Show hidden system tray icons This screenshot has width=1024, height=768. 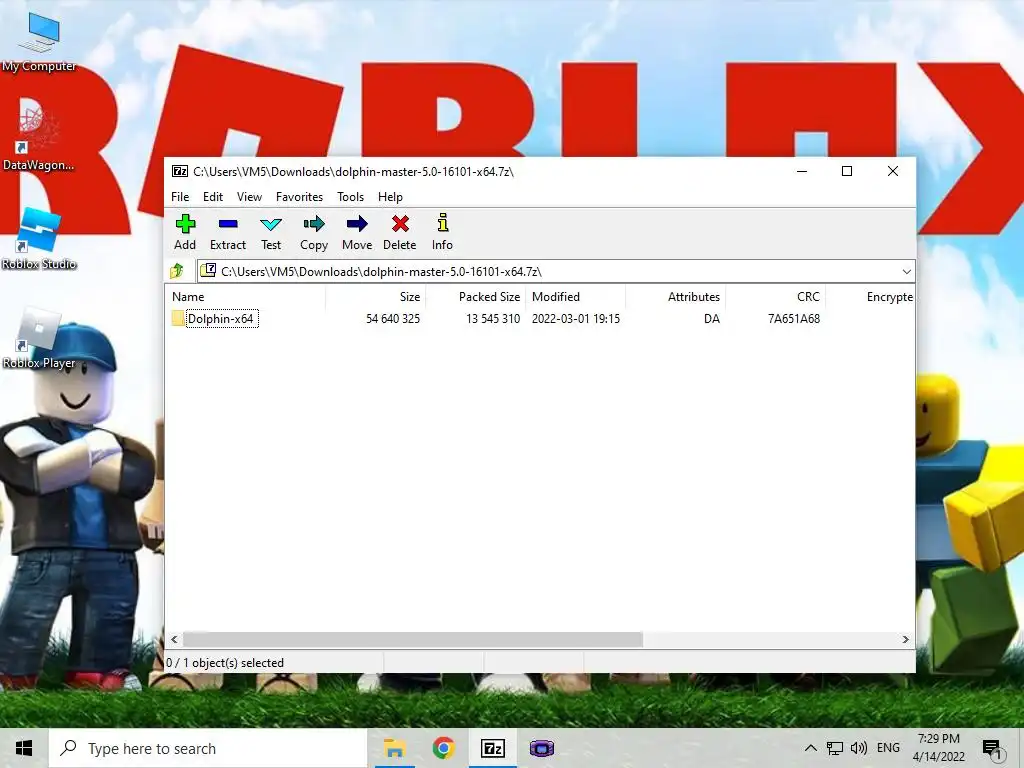coord(810,748)
